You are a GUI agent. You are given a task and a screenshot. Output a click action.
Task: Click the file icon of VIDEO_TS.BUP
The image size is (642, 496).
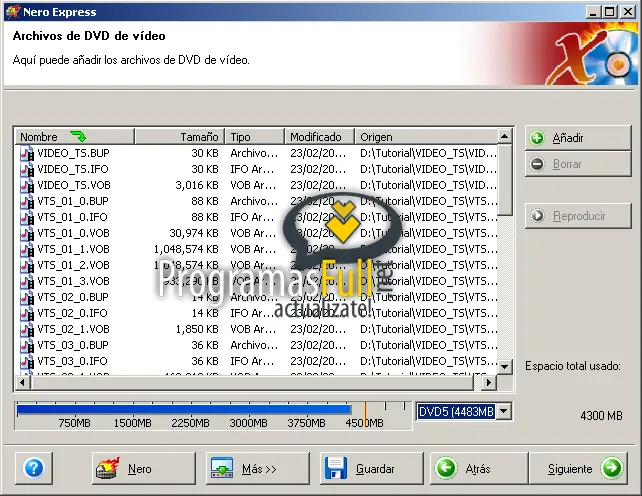pyautogui.click(x=27, y=153)
